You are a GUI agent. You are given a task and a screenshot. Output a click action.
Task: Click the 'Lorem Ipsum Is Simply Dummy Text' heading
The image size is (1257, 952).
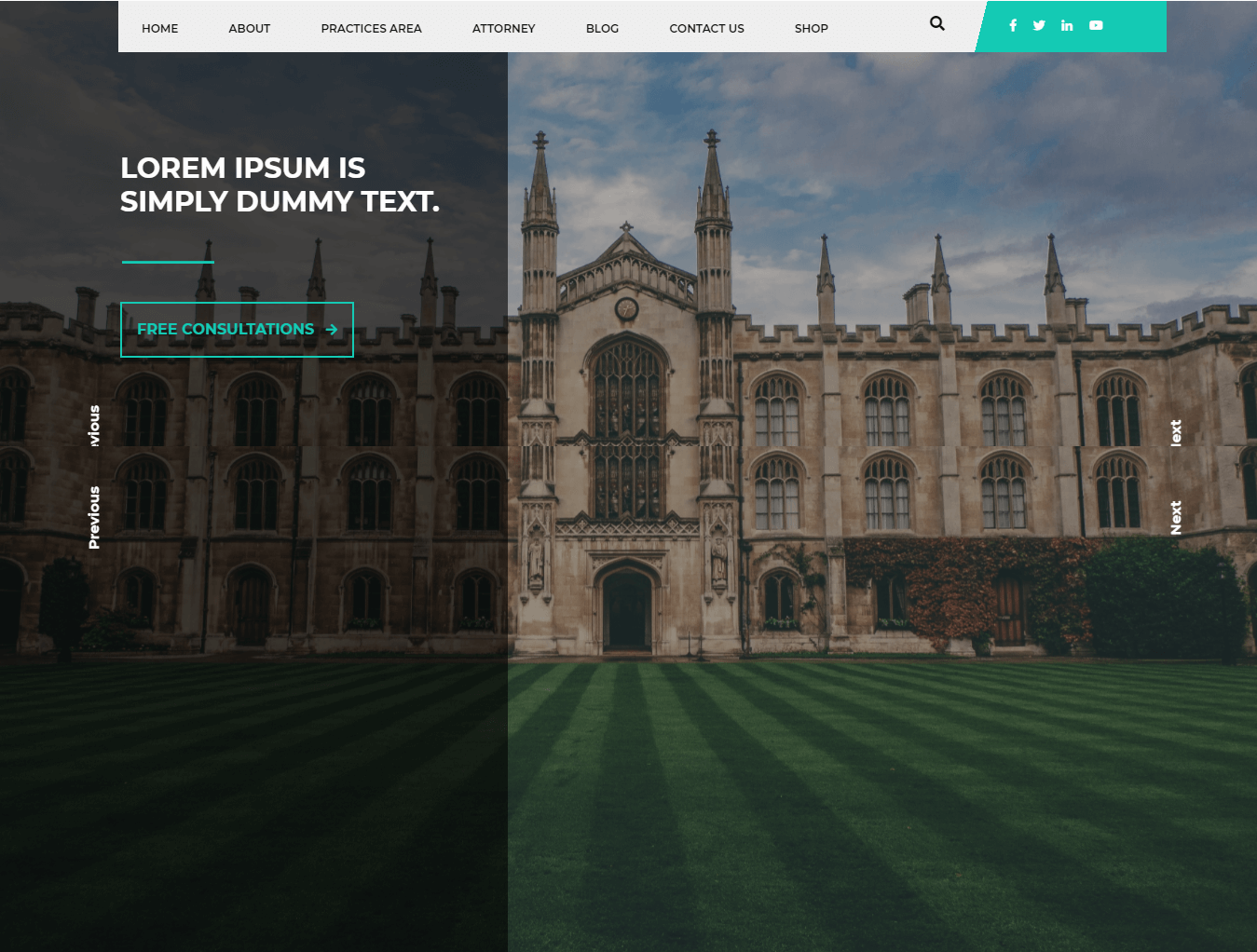click(280, 184)
